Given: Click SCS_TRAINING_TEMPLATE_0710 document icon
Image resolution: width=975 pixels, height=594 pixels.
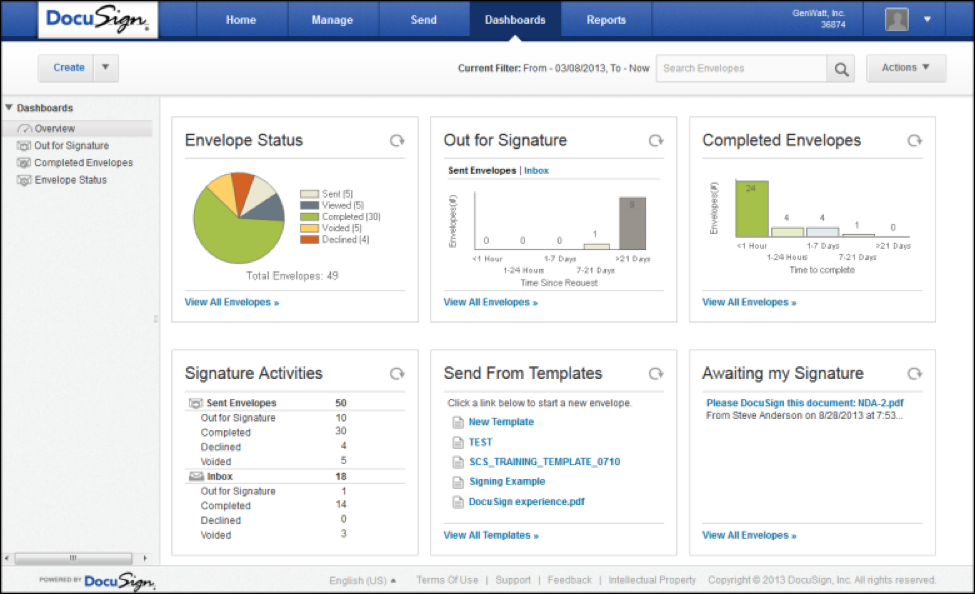Looking at the screenshot, I should pos(458,462).
